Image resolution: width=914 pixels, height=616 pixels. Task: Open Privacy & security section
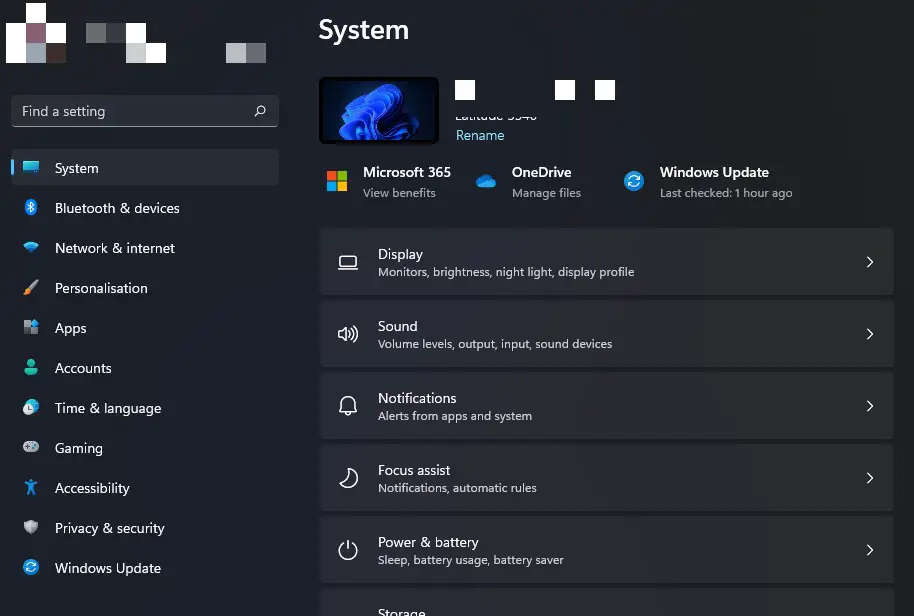tap(145, 528)
